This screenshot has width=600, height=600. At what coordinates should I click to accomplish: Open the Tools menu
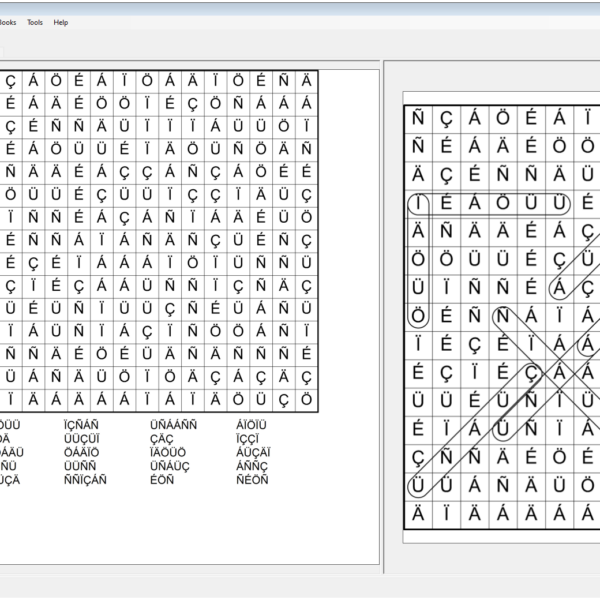[x=35, y=22]
